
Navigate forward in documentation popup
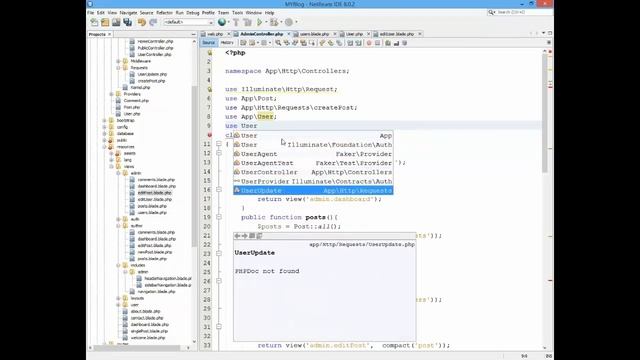[244, 236]
